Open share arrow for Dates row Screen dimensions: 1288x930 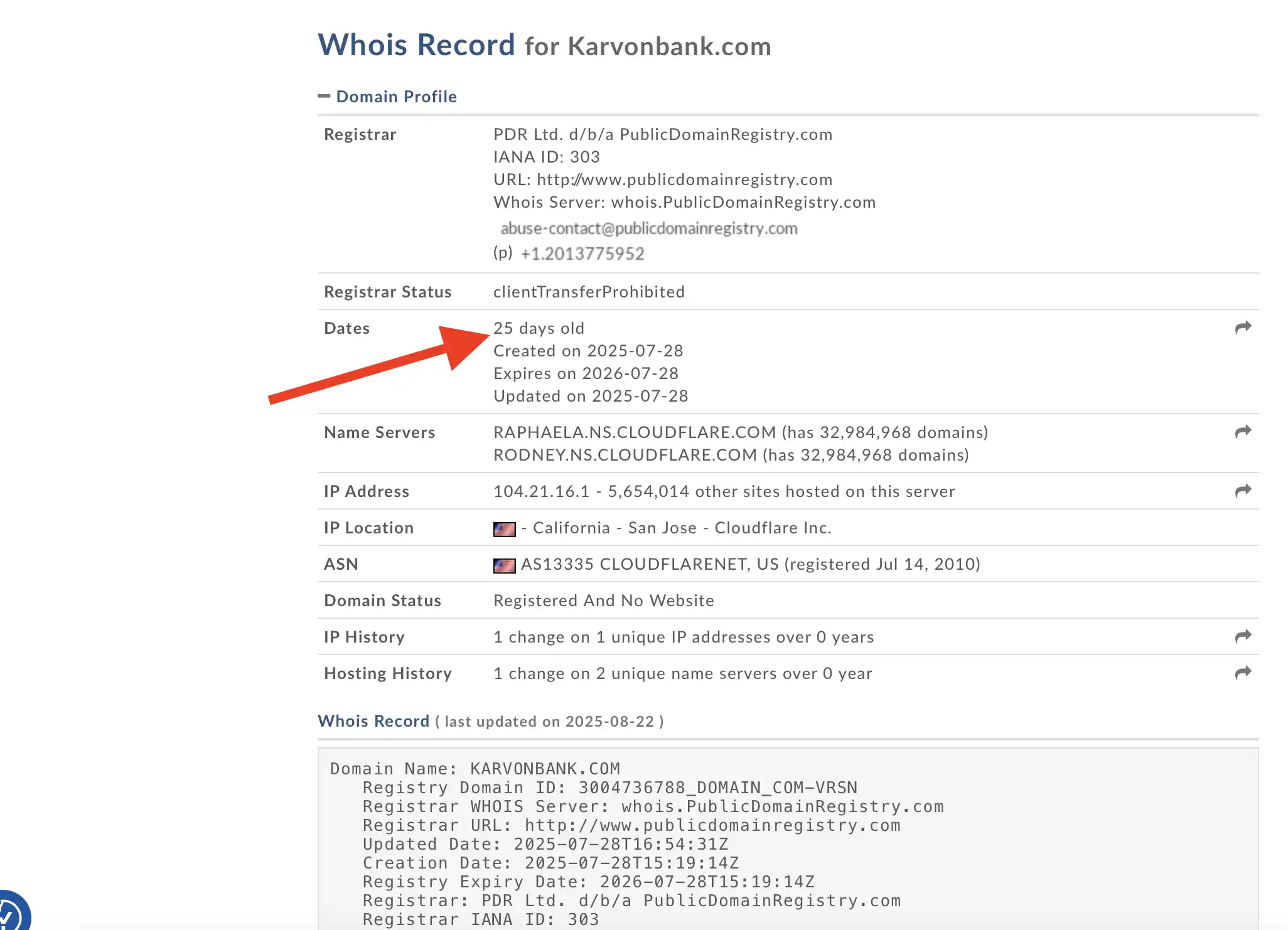(1243, 328)
